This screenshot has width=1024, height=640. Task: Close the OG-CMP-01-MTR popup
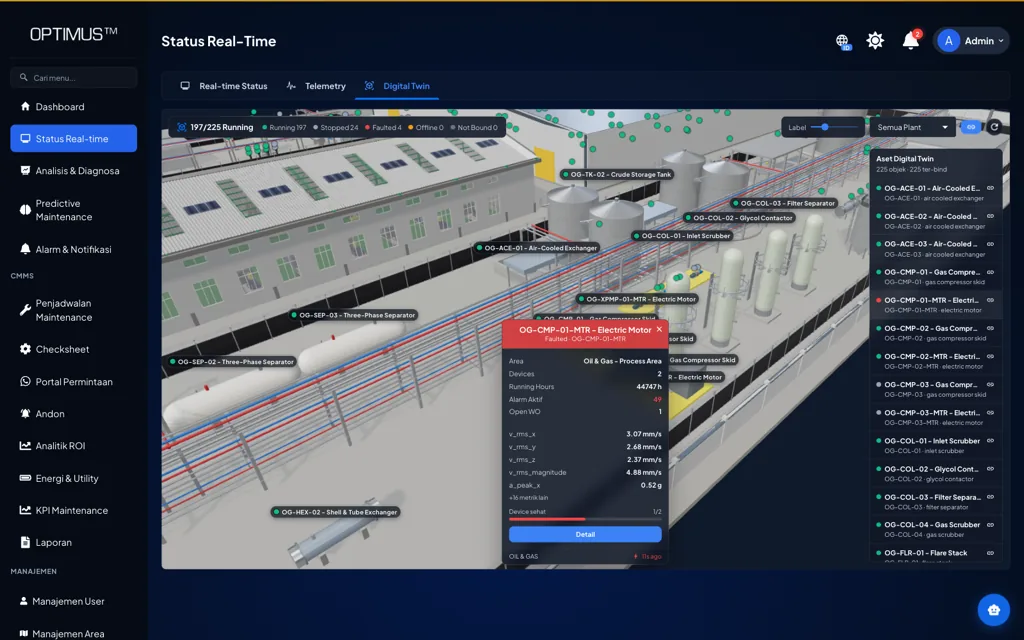point(659,329)
